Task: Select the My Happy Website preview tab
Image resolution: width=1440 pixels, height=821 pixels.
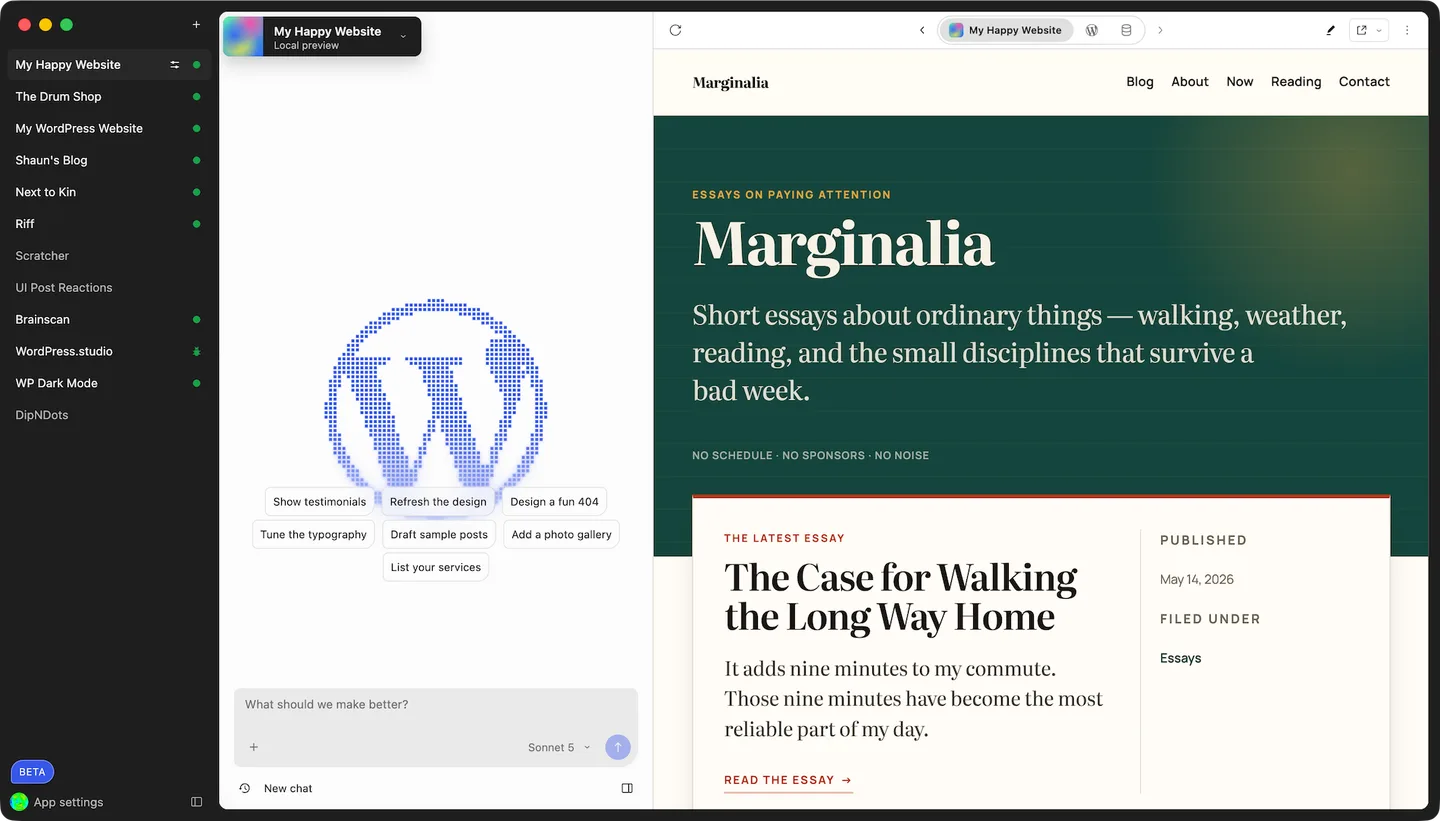Action: pos(1005,30)
